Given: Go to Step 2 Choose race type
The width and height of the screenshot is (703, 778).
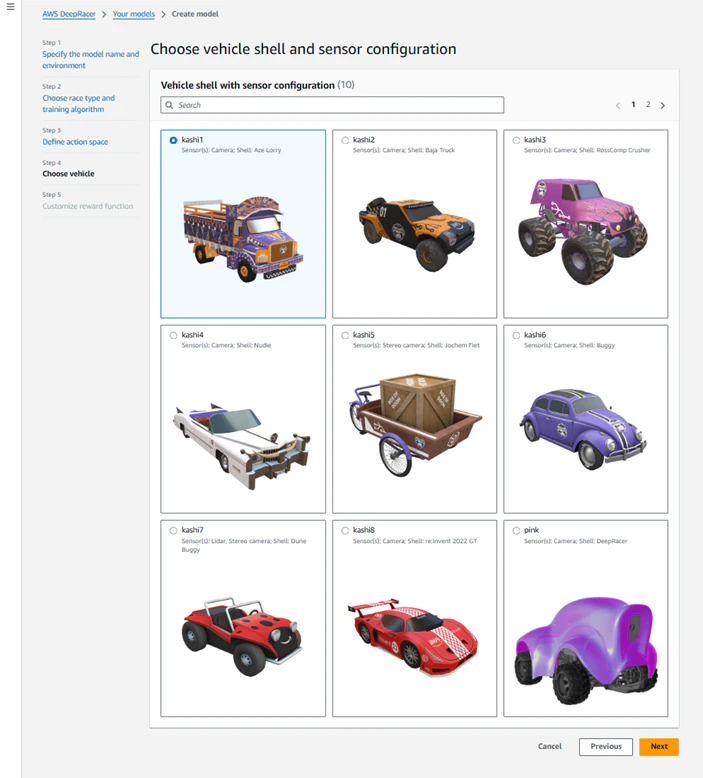Looking at the screenshot, I should click(78, 103).
